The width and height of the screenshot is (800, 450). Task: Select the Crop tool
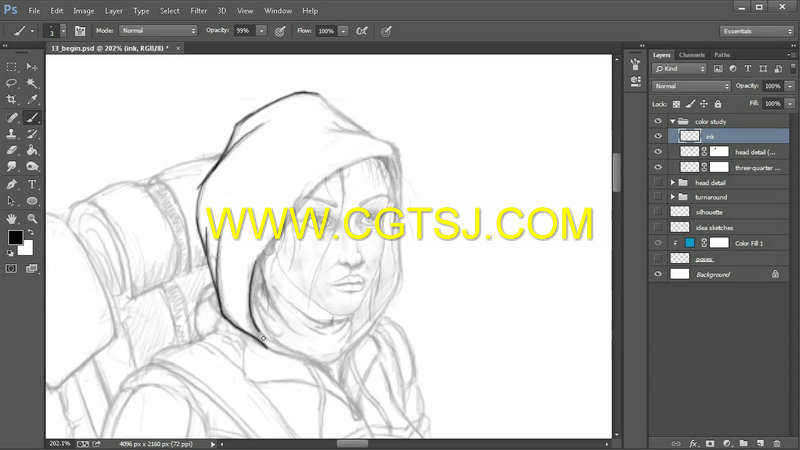pos(11,99)
